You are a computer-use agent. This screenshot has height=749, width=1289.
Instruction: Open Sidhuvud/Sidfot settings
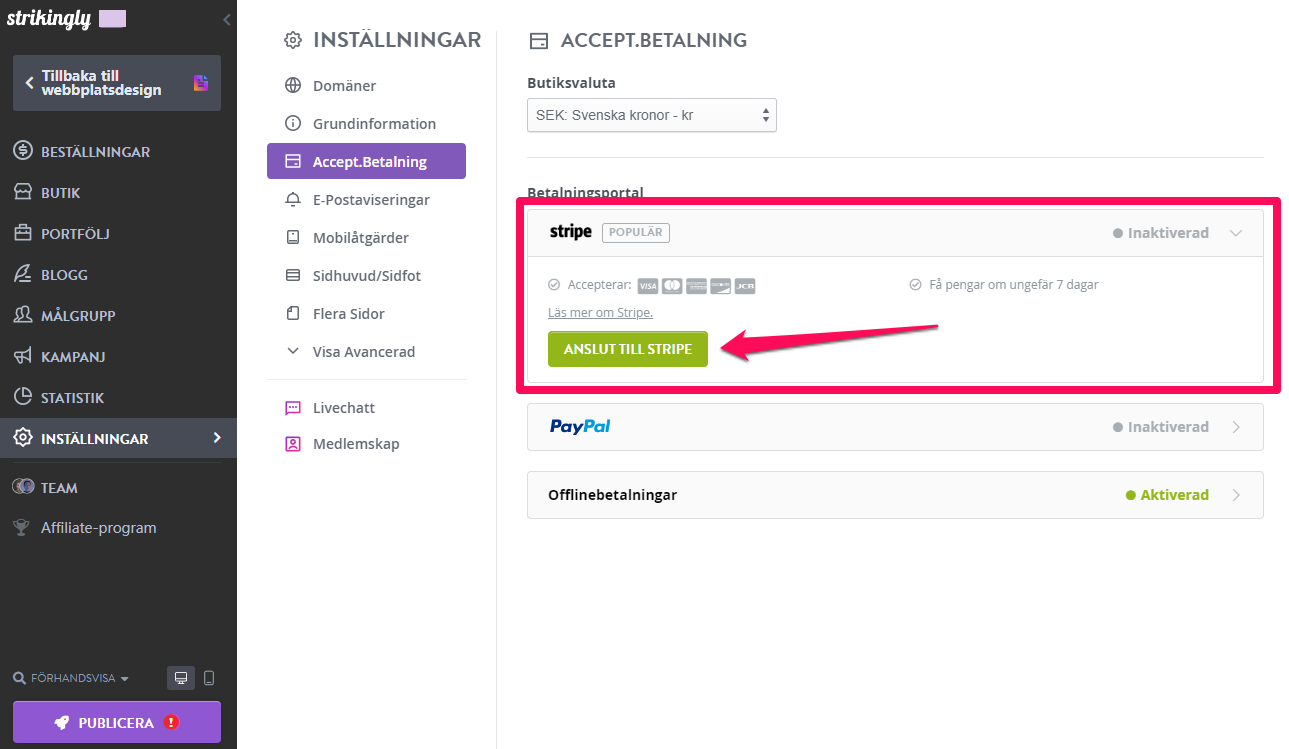[x=366, y=276]
